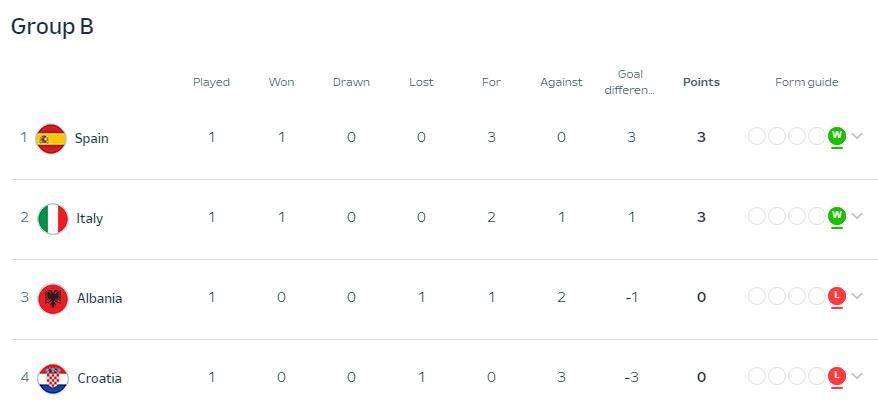Image resolution: width=878 pixels, height=410 pixels.
Task: Click the Albania flag icon
Action: coord(52,298)
